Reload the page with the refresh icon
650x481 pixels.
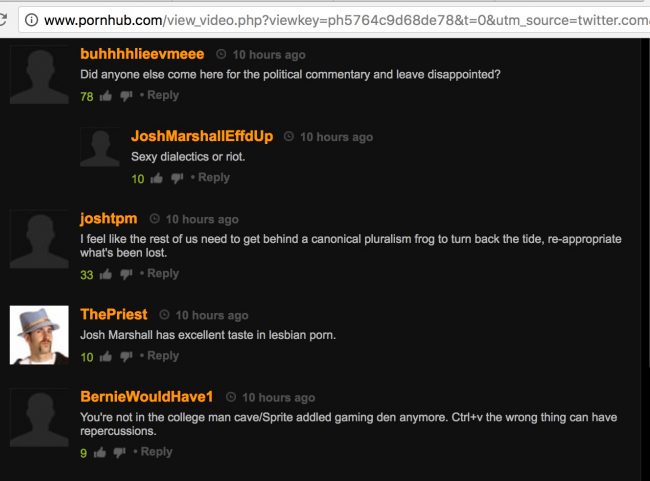(2, 19)
